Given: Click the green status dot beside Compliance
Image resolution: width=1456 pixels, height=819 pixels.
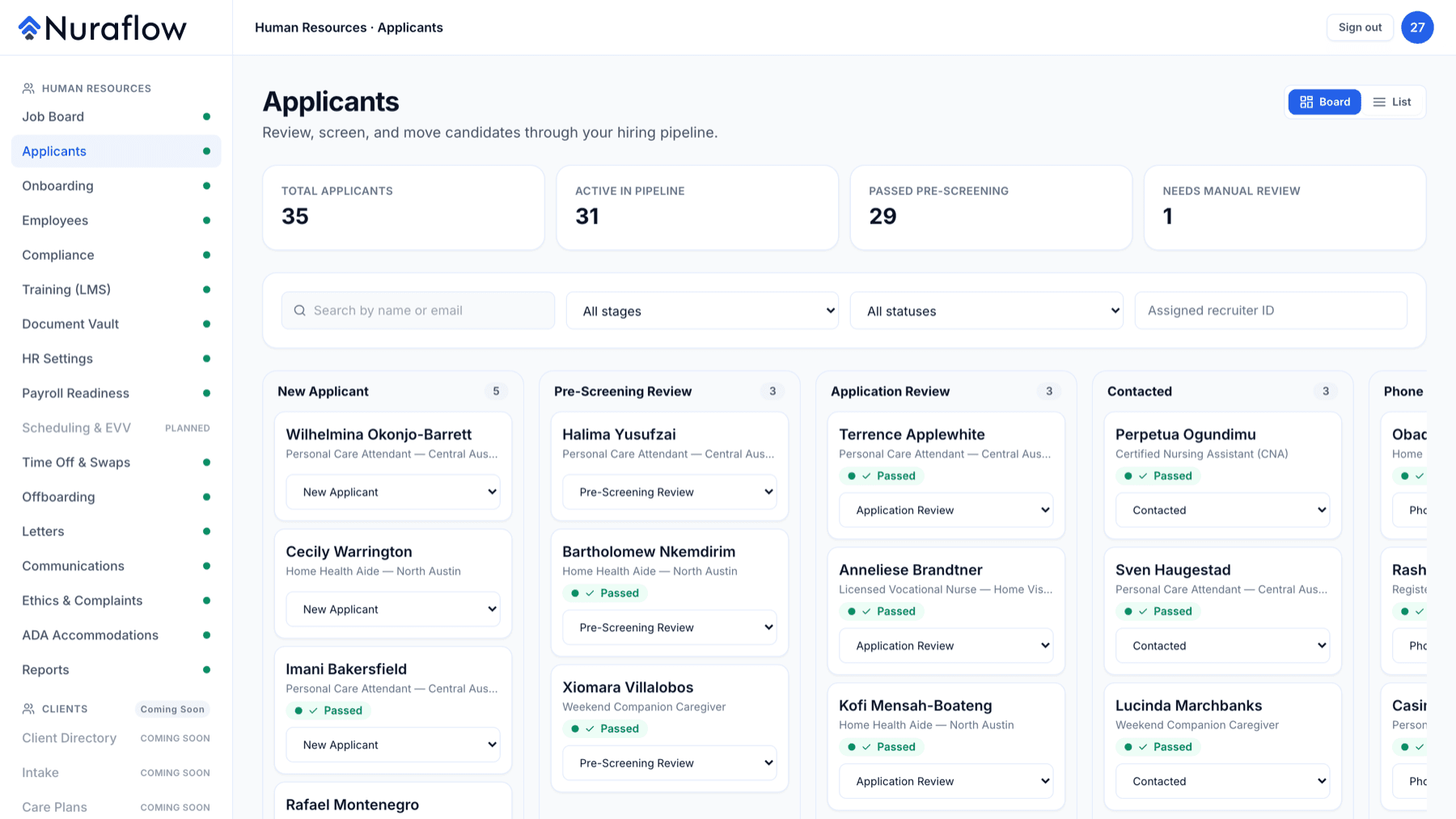Looking at the screenshot, I should coord(206,255).
